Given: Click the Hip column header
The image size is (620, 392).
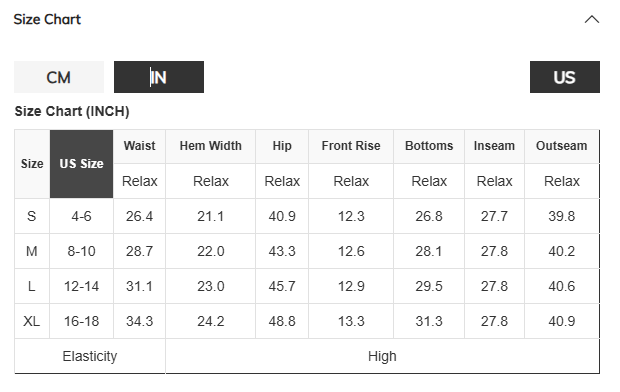Looking at the screenshot, I should click(282, 146).
